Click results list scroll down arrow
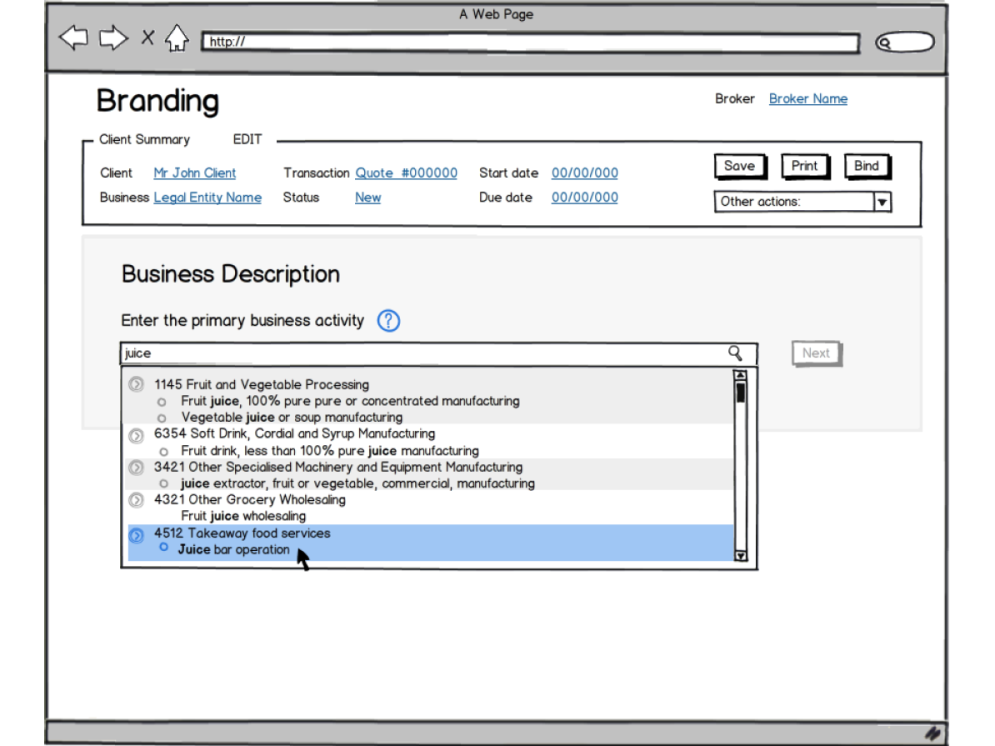 click(x=740, y=556)
